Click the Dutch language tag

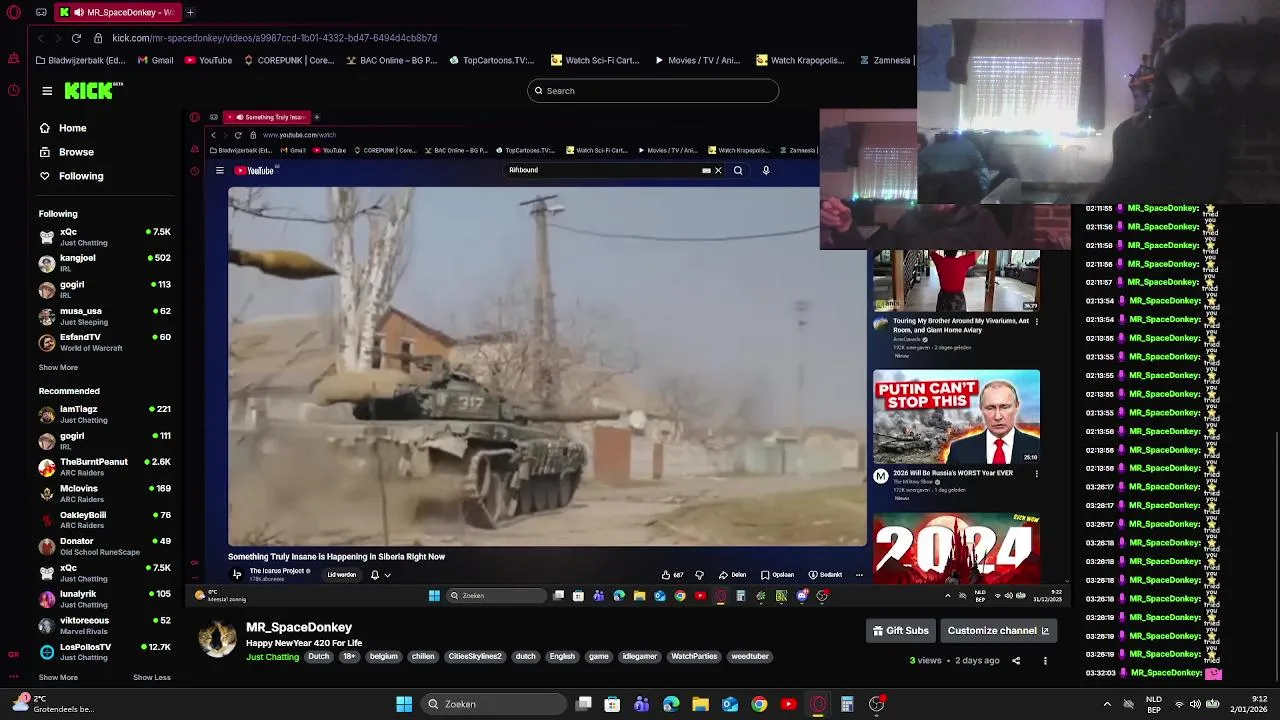(318, 657)
